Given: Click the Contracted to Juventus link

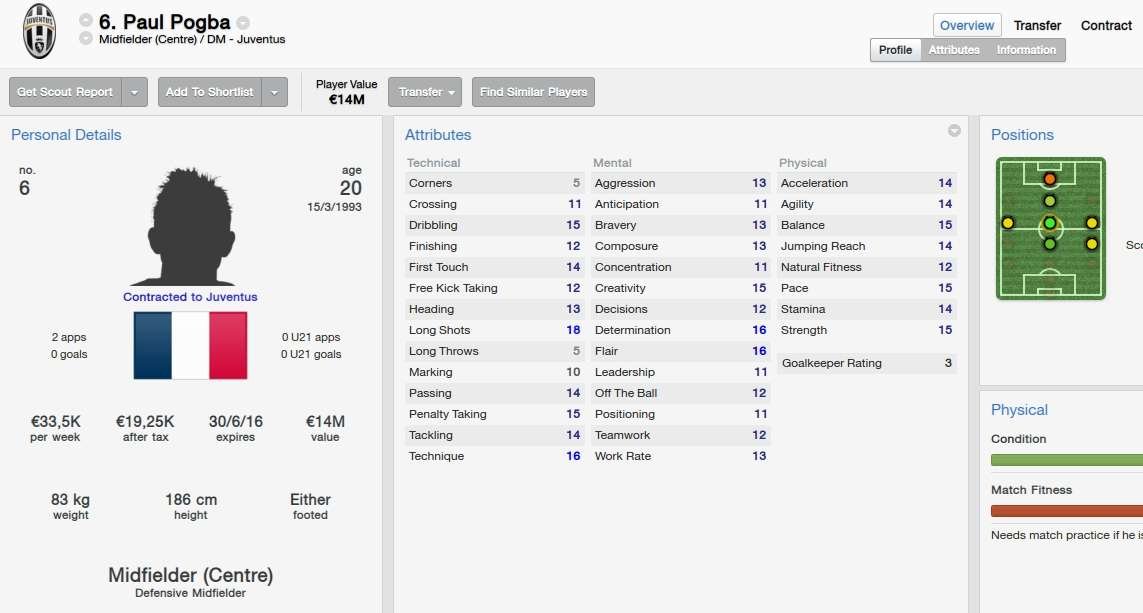Looking at the screenshot, I should click(x=190, y=297).
